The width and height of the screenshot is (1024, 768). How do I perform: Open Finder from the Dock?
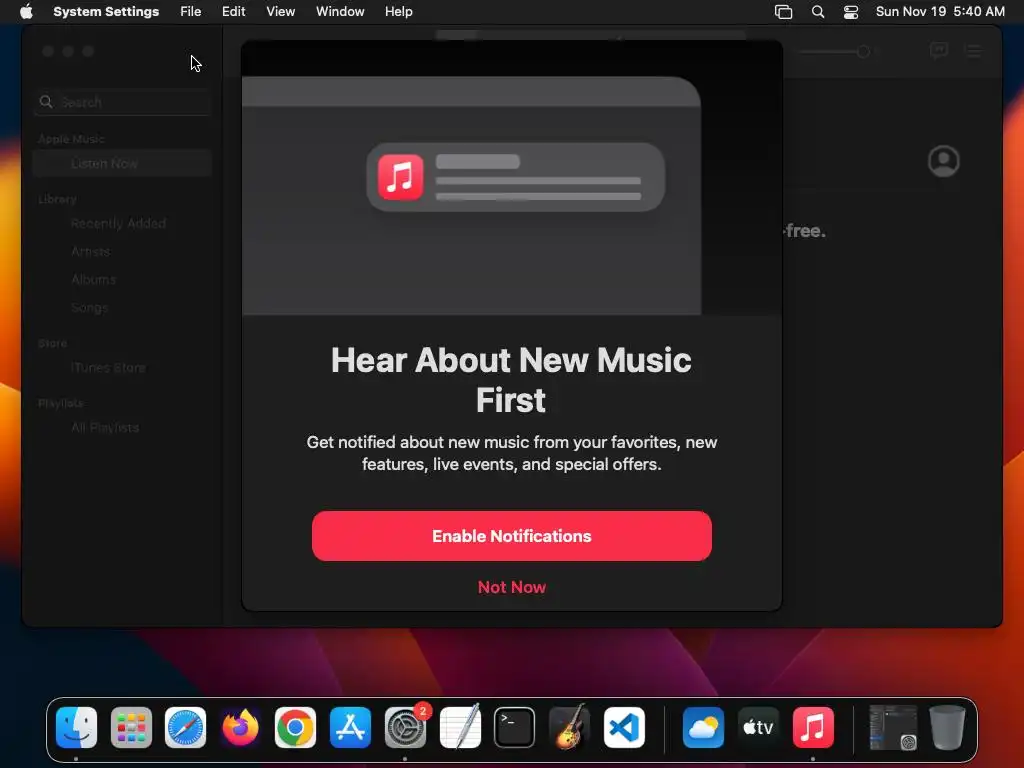click(x=76, y=728)
